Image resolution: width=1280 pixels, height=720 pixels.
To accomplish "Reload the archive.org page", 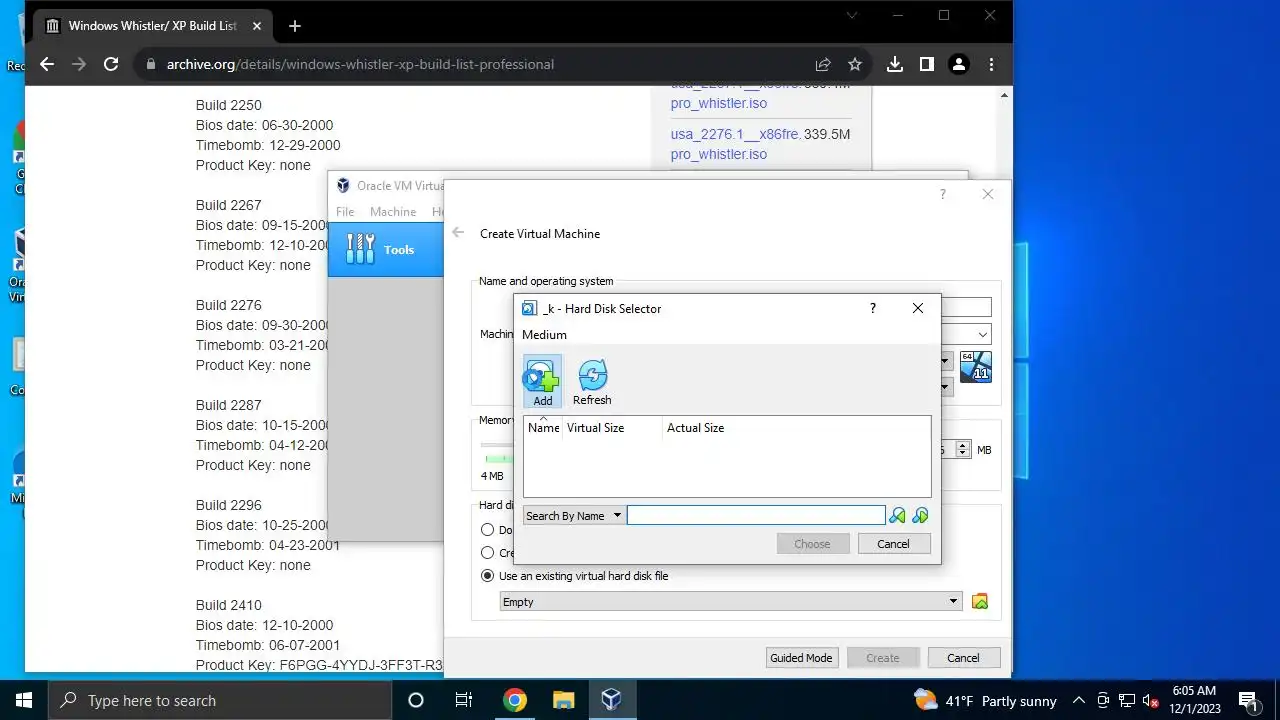I will [x=111, y=64].
